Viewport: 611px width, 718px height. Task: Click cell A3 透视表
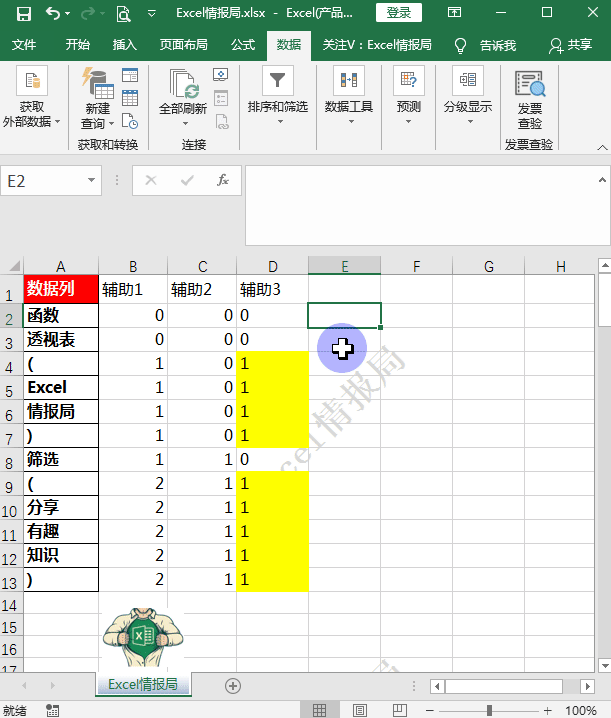coord(61,339)
